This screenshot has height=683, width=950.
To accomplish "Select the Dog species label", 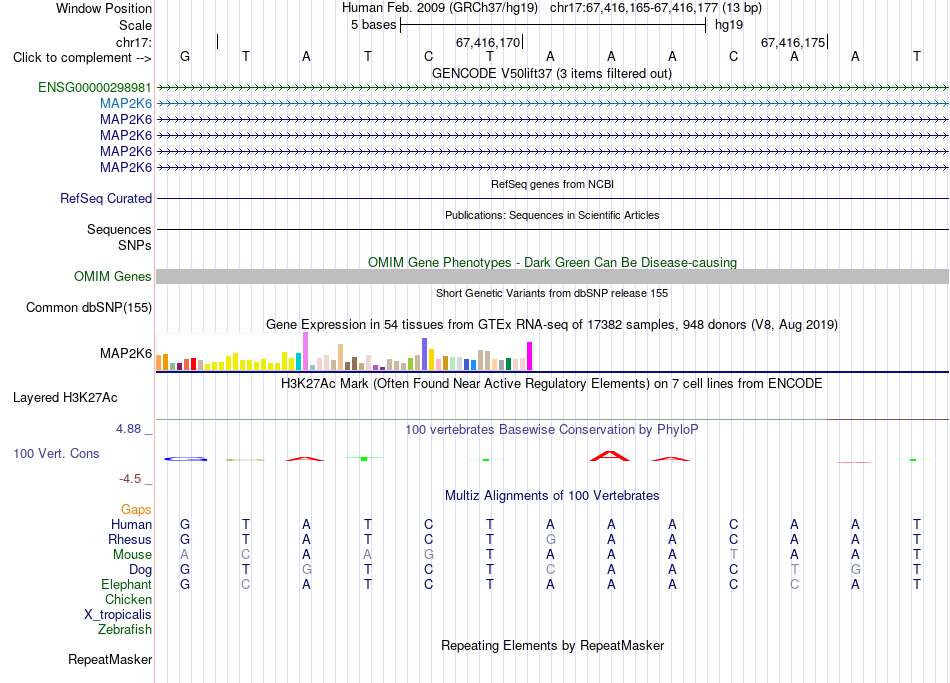I will tap(140, 570).
